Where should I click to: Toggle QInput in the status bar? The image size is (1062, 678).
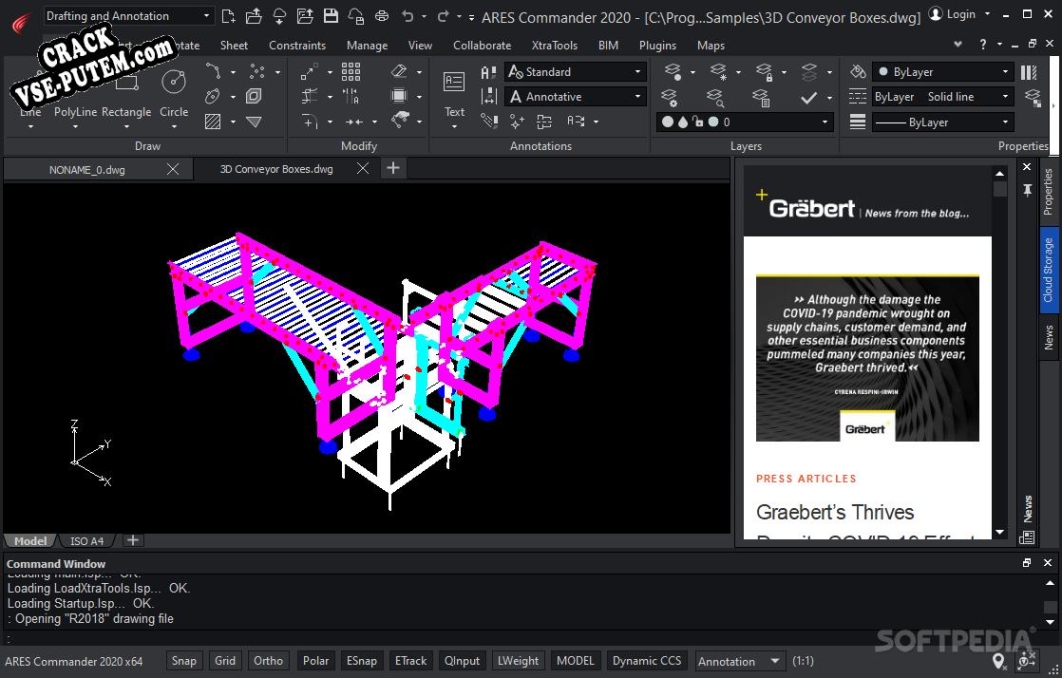(x=462, y=660)
